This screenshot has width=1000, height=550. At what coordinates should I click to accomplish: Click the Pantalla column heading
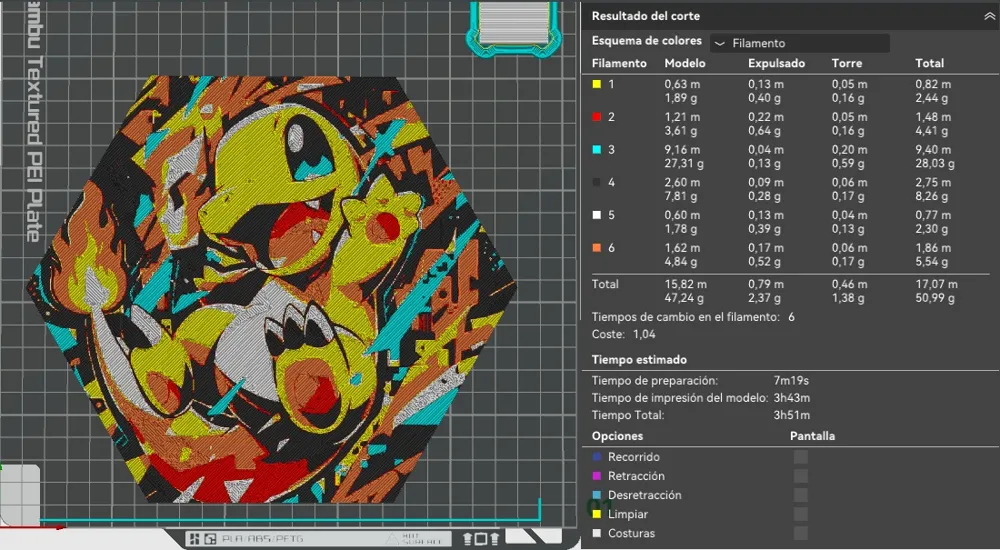point(812,436)
